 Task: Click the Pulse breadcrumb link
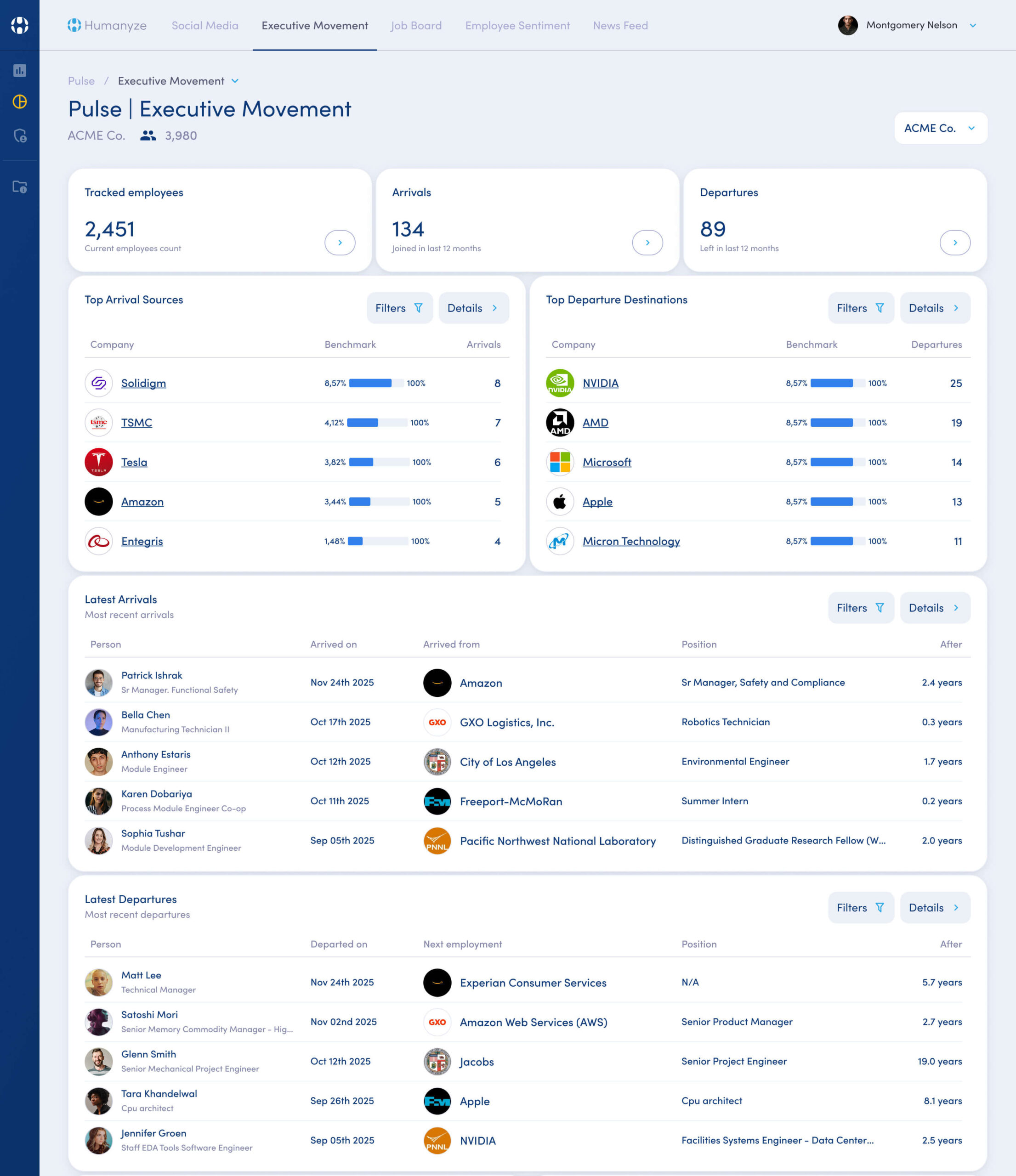pos(81,81)
